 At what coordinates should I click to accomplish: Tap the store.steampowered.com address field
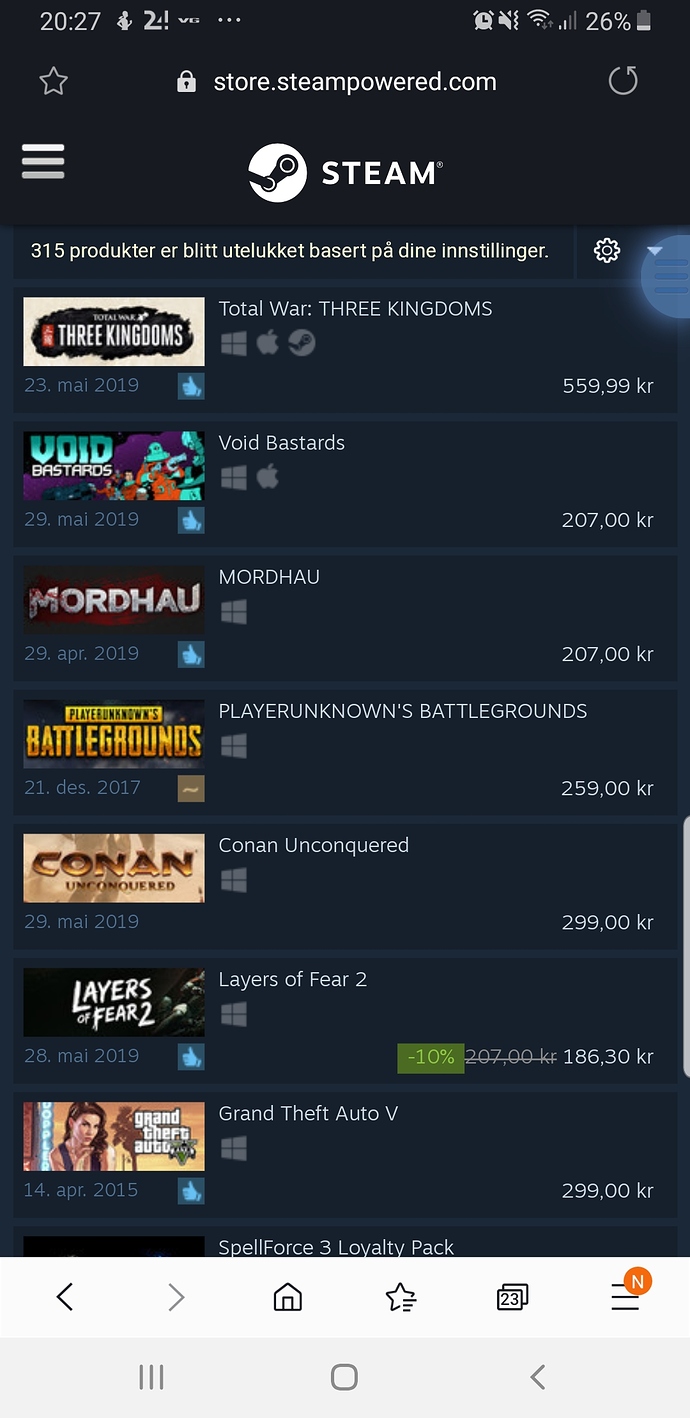tap(355, 82)
